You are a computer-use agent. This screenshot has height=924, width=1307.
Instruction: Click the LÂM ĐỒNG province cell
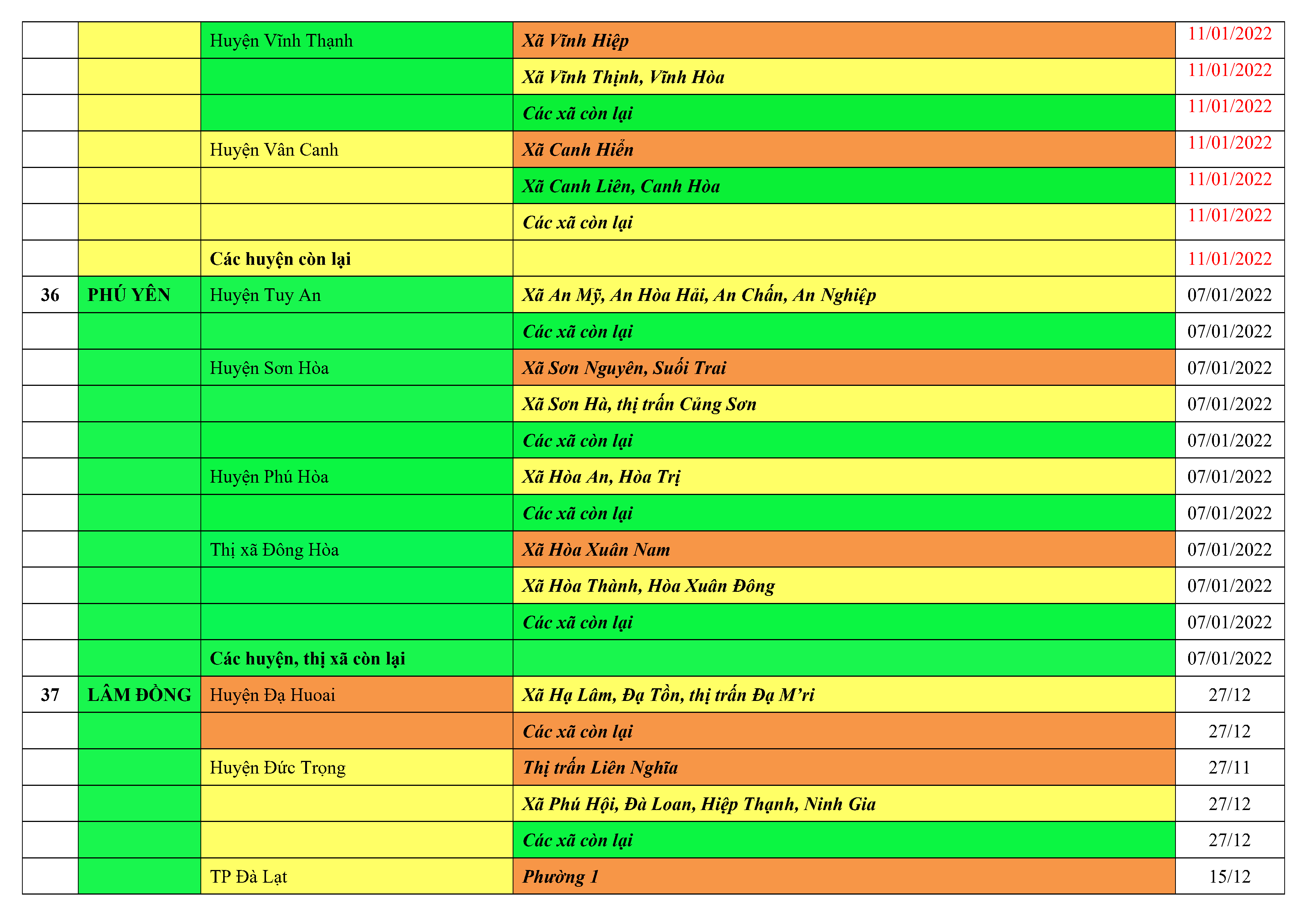pos(139,695)
